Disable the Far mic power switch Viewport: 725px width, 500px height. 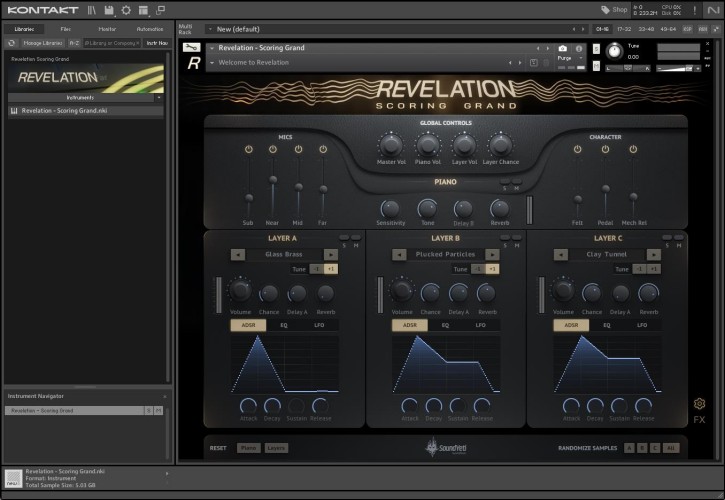(x=323, y=149)
